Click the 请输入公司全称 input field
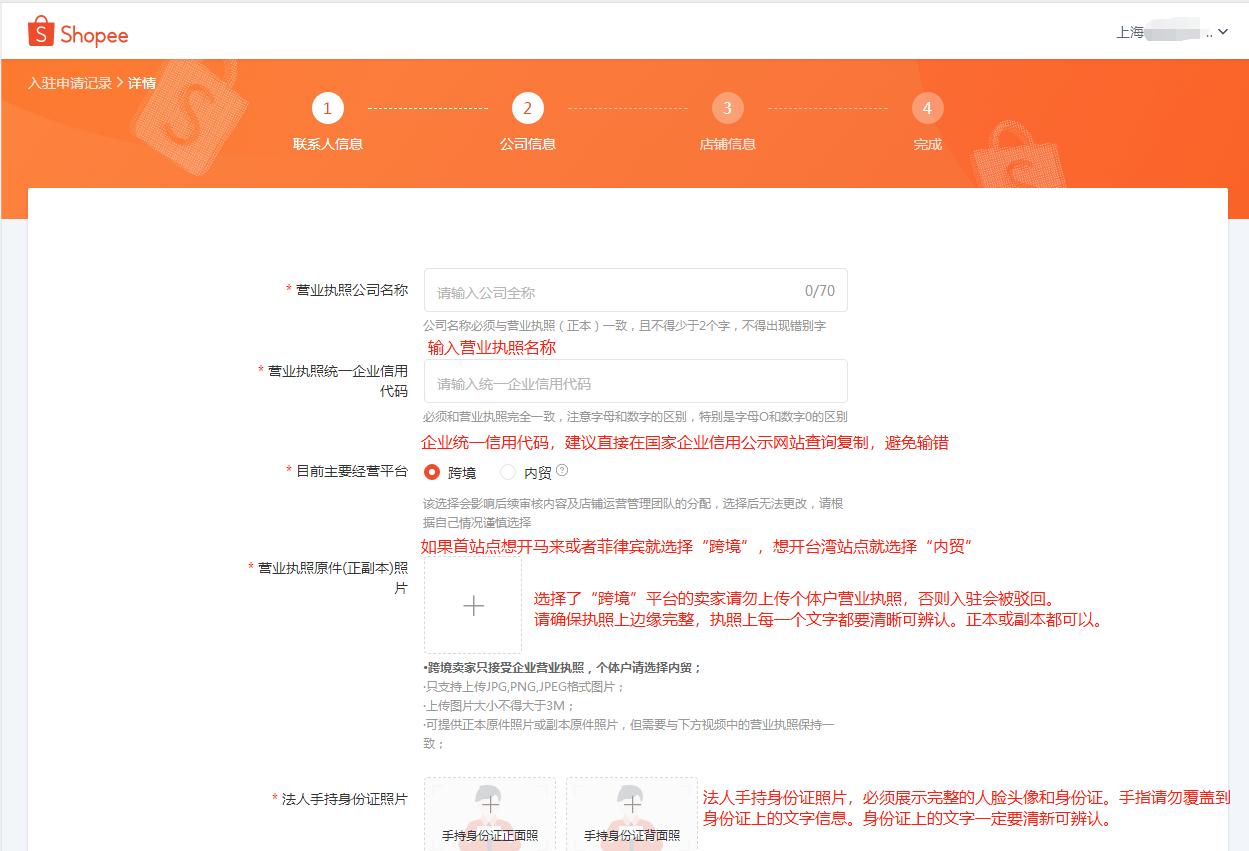 (x=600, y=289)
